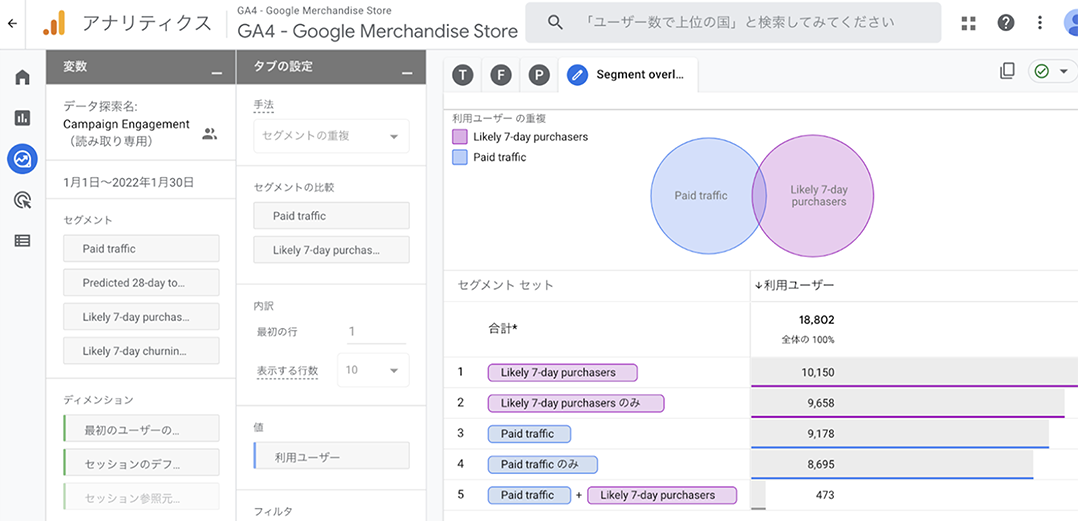This screenshot has height=521, width=1078.
Task: Open the 表示する行数 dropdown
Action: [x=373, y=370]
